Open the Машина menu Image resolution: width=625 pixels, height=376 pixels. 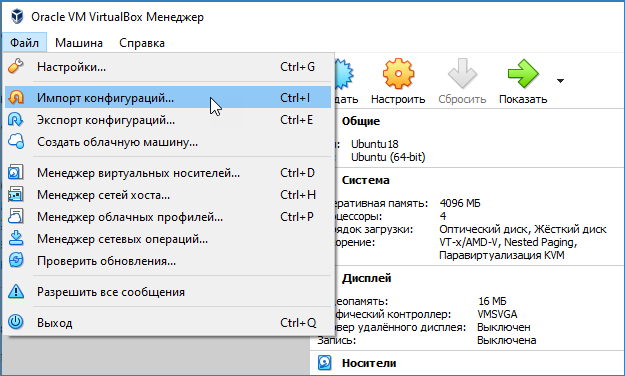(79, 43)
